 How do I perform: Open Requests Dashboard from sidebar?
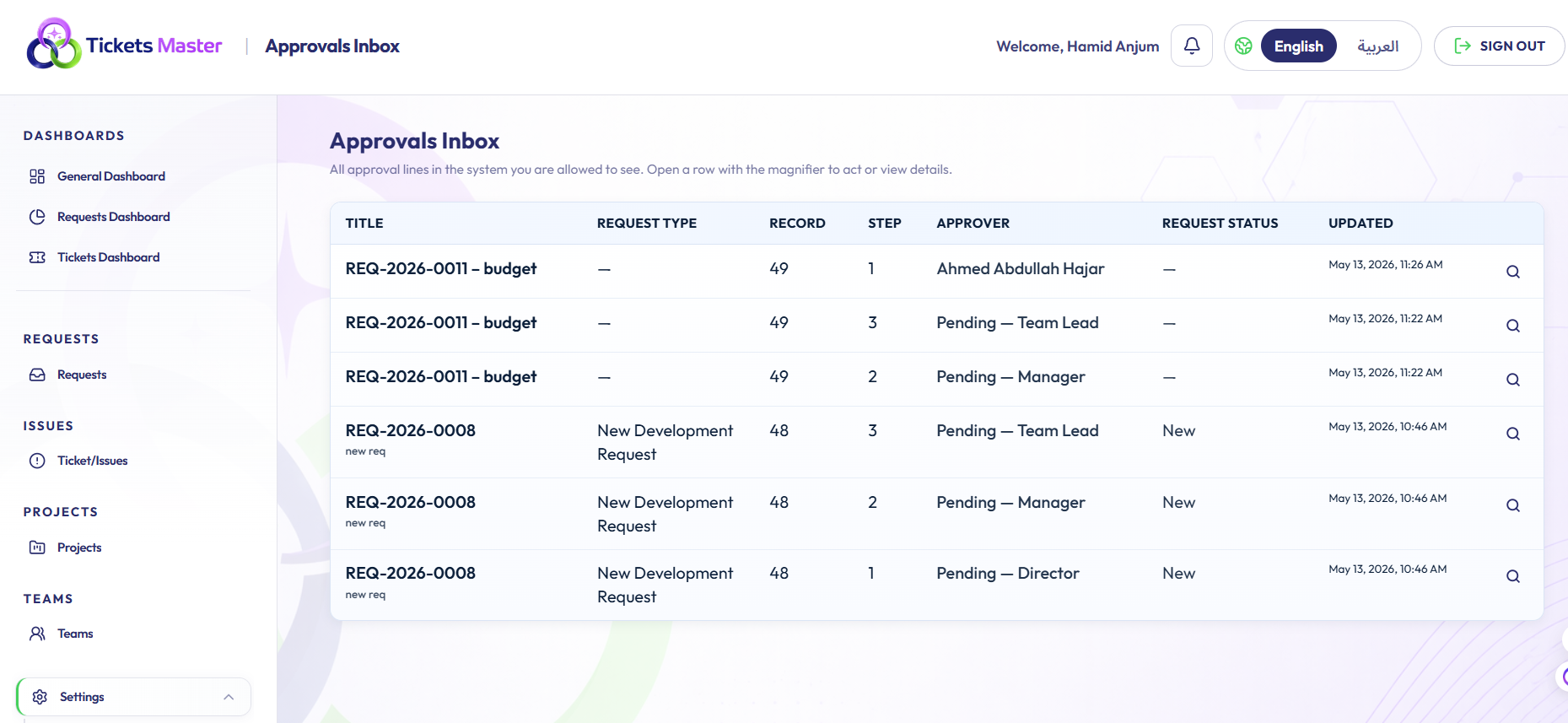point(113,217)
